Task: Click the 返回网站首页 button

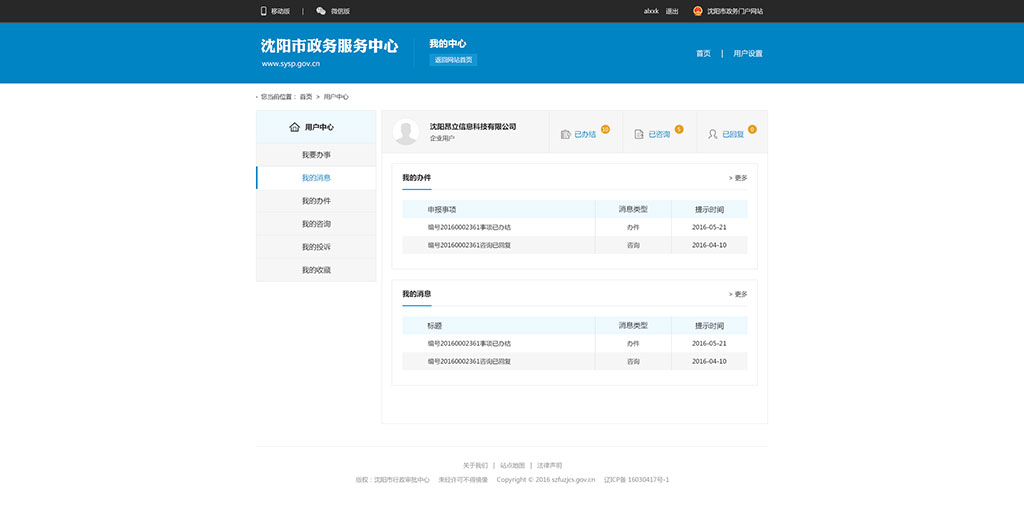Action: (453, 60)
